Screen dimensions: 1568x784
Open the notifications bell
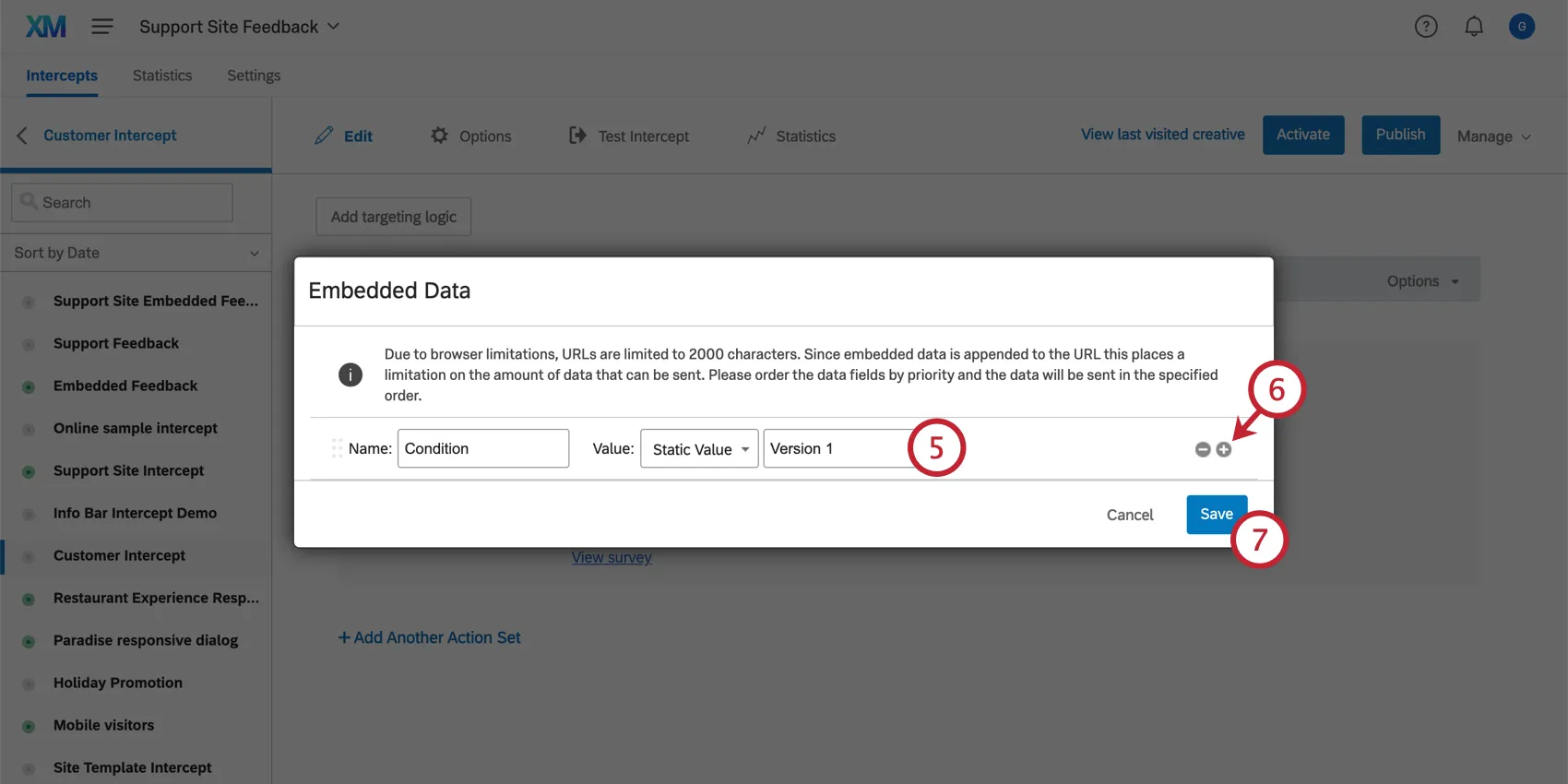pyautogui.click(x=1474, y=27)
